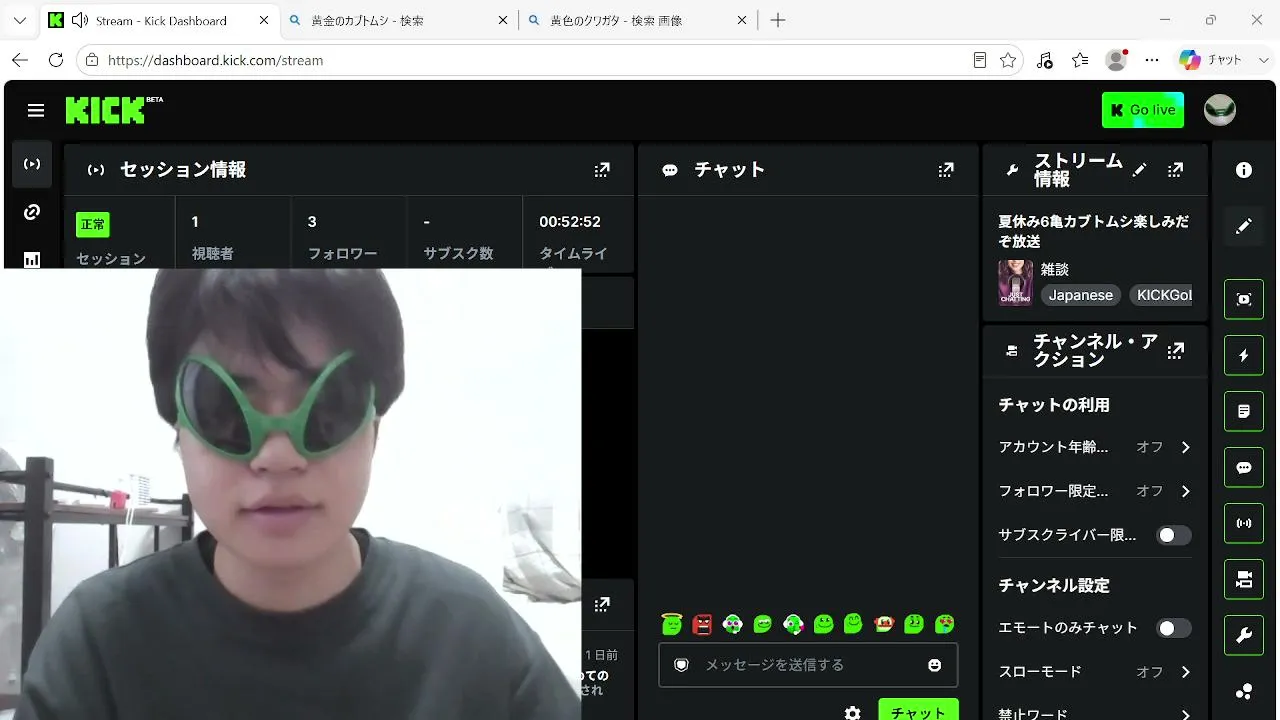Go back in the browser

click(20, 60)
